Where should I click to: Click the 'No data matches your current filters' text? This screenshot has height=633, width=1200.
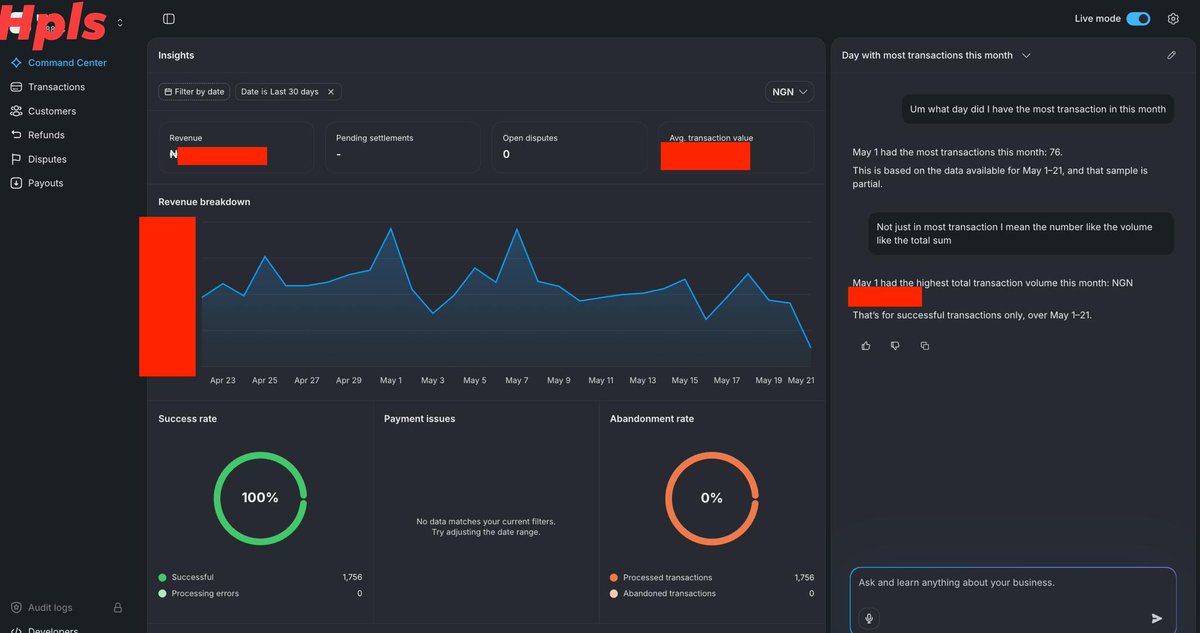(486, 522)
